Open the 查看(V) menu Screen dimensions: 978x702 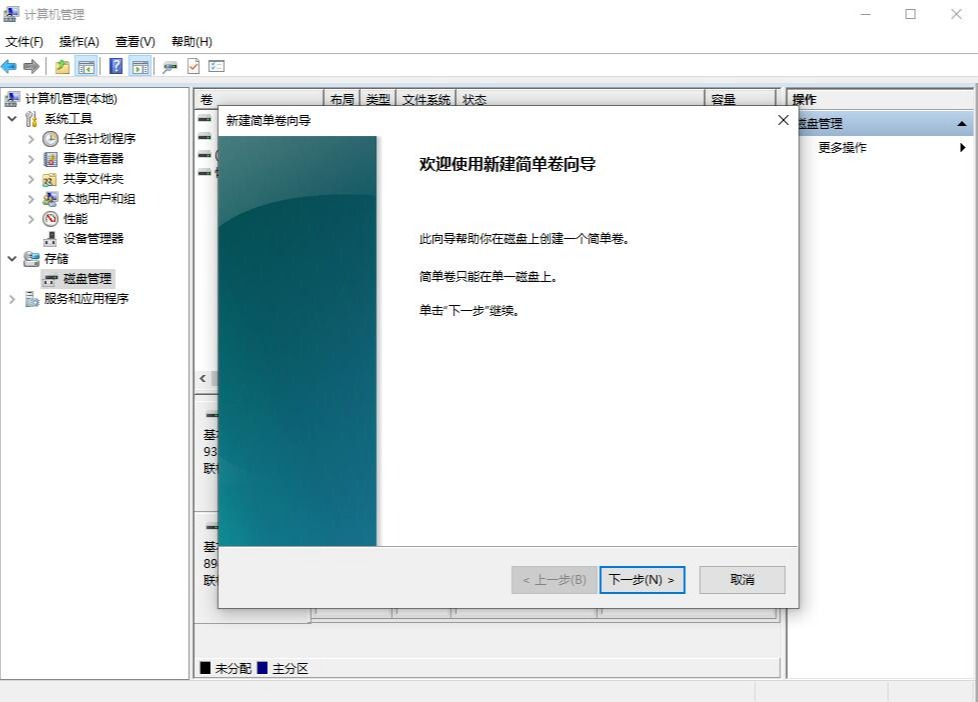click(135, 42)
